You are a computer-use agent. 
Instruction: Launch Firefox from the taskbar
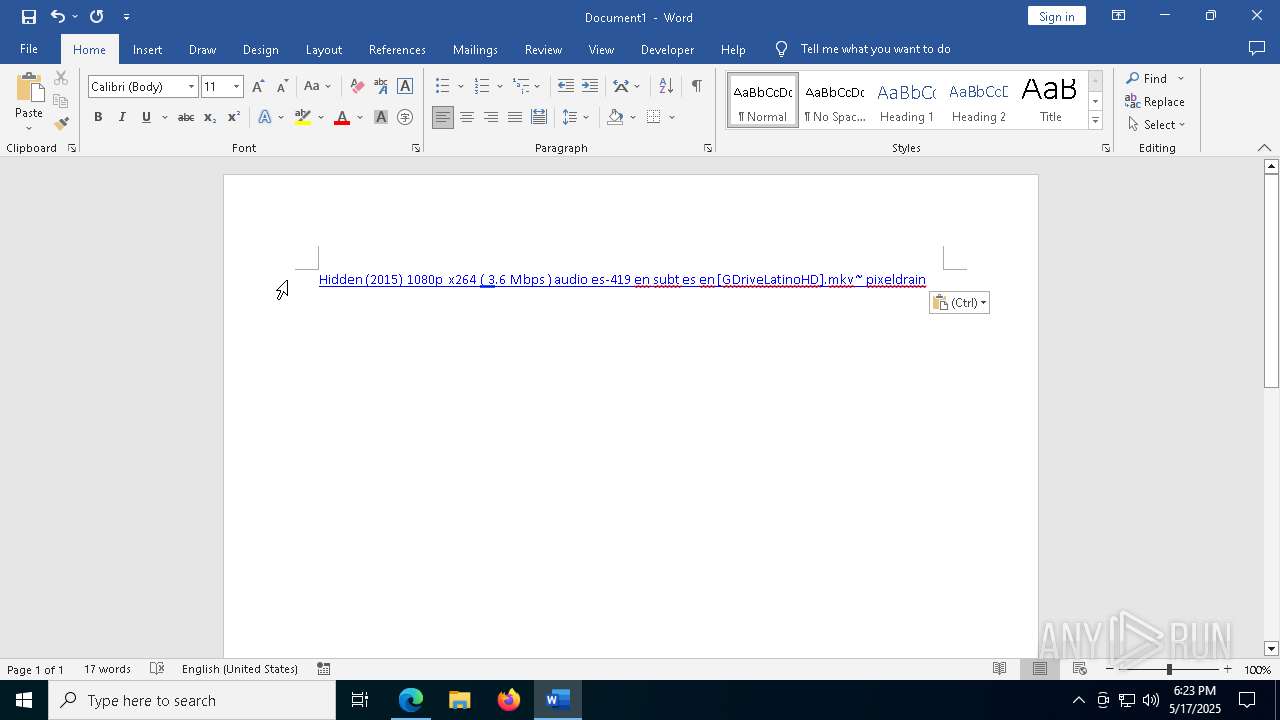pyautogui.click(x=509, y=700)
